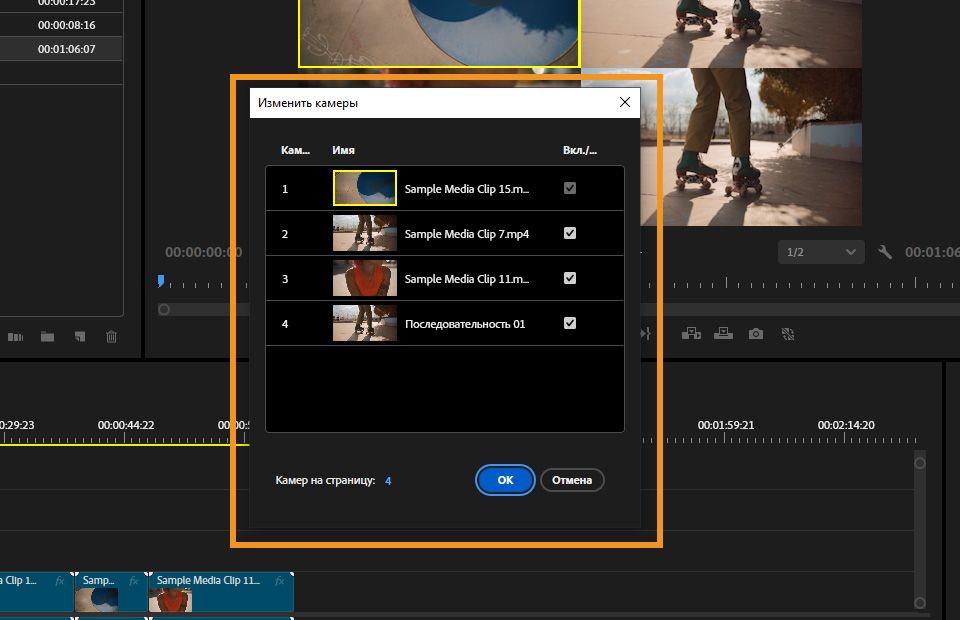Click the trash Delete icon in Project panel
The height and width of the screenshot is (620, 960).
(112, 337)
